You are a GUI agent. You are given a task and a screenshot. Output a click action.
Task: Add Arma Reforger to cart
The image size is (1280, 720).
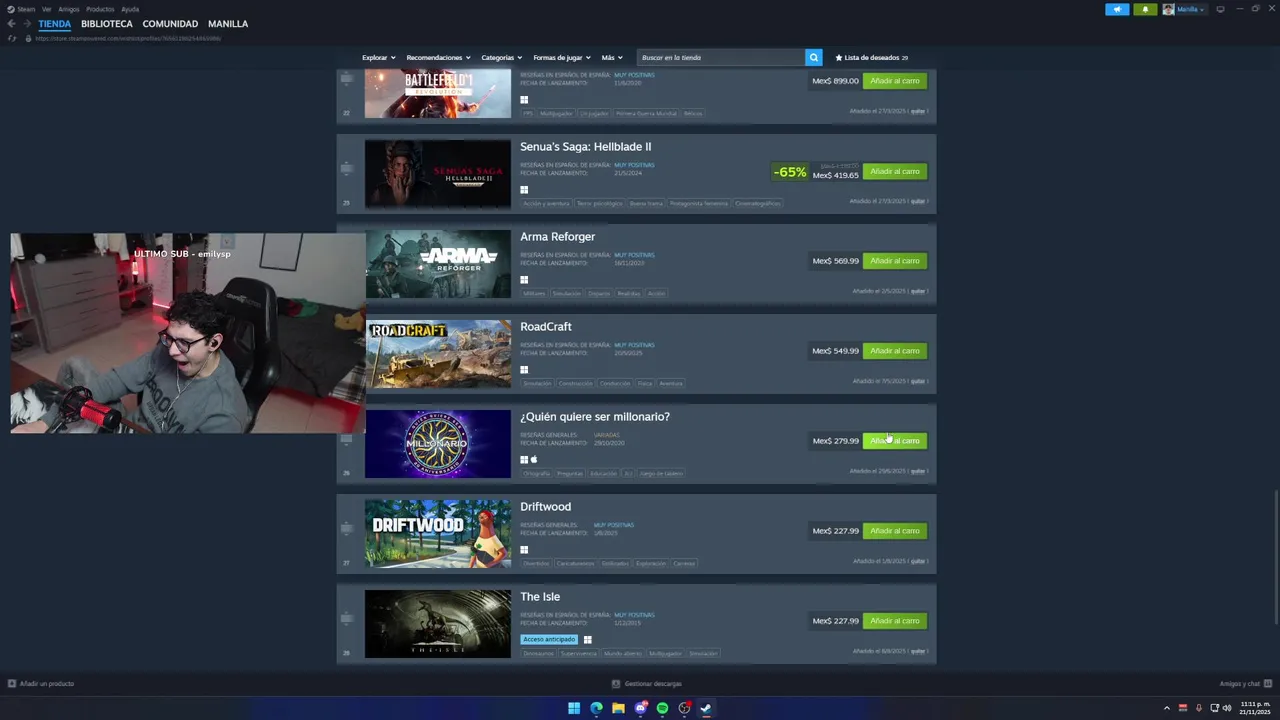[x=895, y=261]
